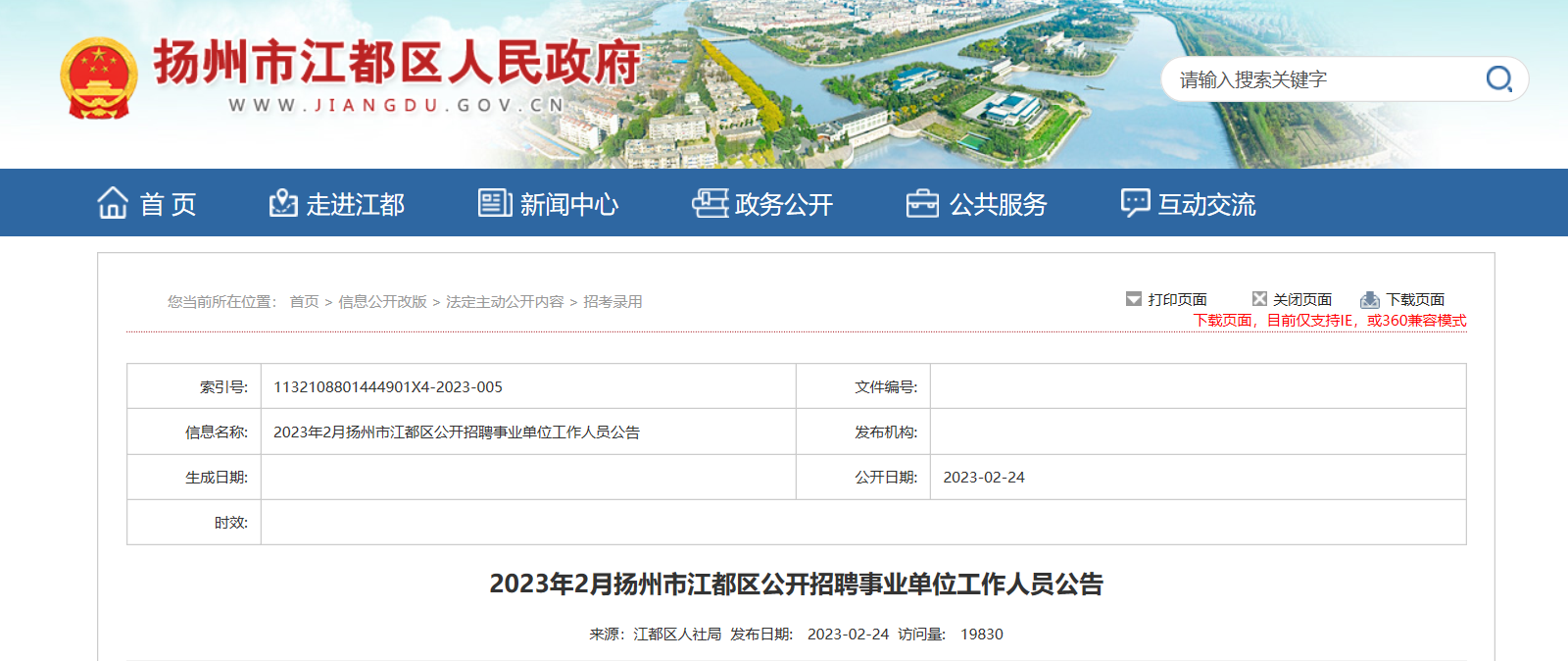Click index number 1132108801444901X4-2023-005
Image resolution: width=1568 pixels, height=661 pixels.
(388, 387)
